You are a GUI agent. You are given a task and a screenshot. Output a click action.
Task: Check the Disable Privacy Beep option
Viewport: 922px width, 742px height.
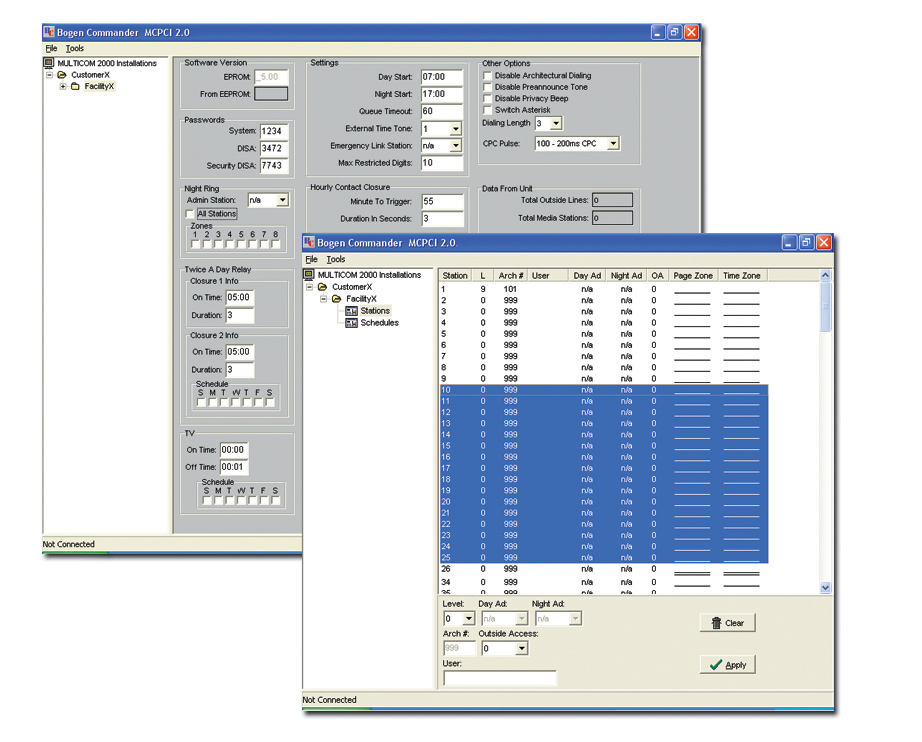pyautogui.click(x=487, y=99)
